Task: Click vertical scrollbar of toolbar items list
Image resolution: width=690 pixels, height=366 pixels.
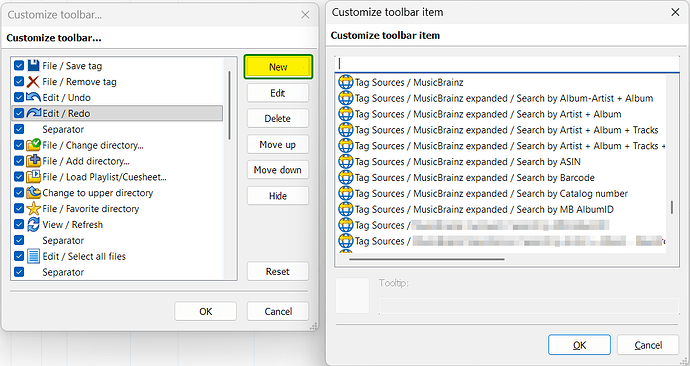Action: [x=229, y=106]
